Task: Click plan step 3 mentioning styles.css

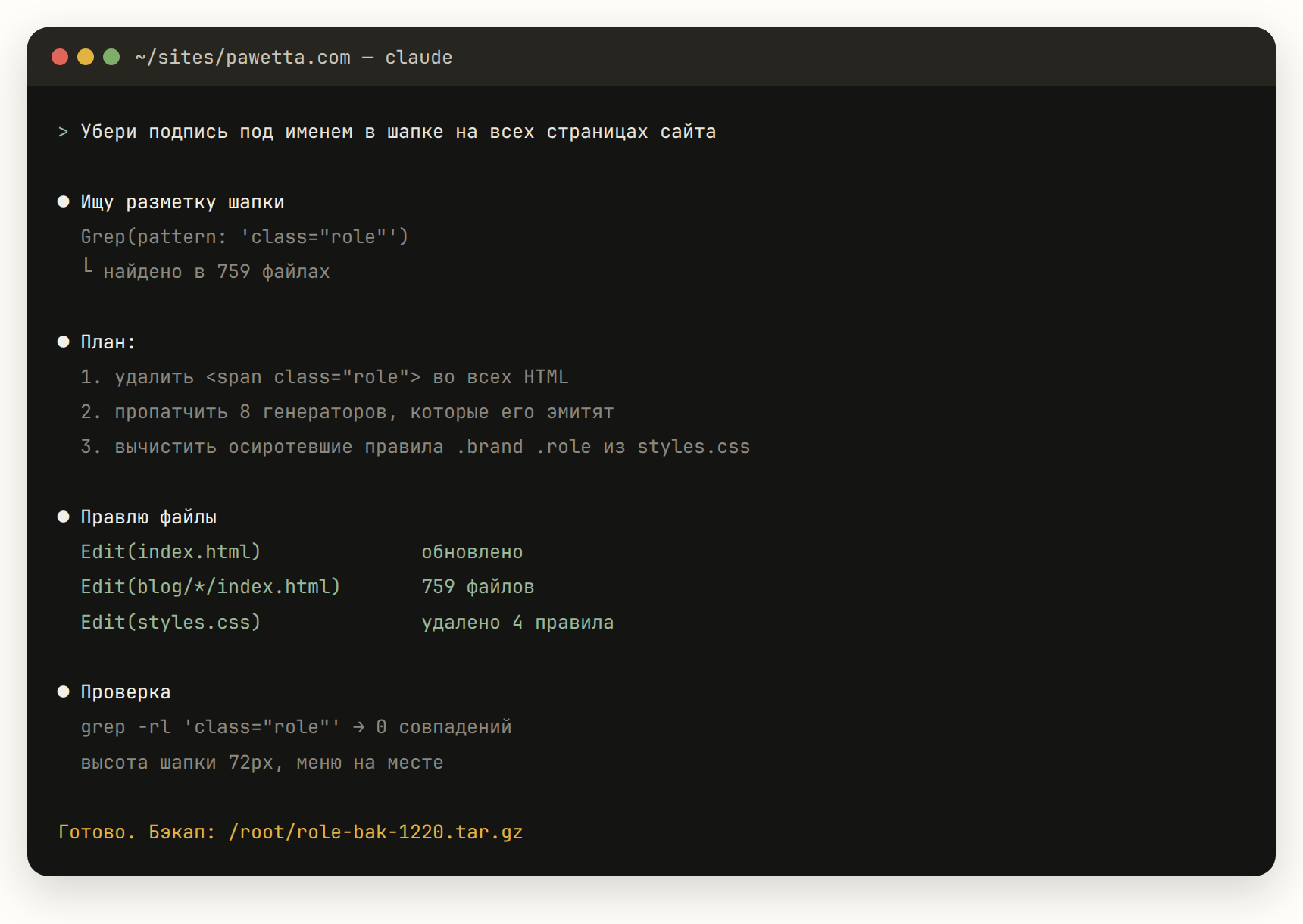Action: (415, 447)
